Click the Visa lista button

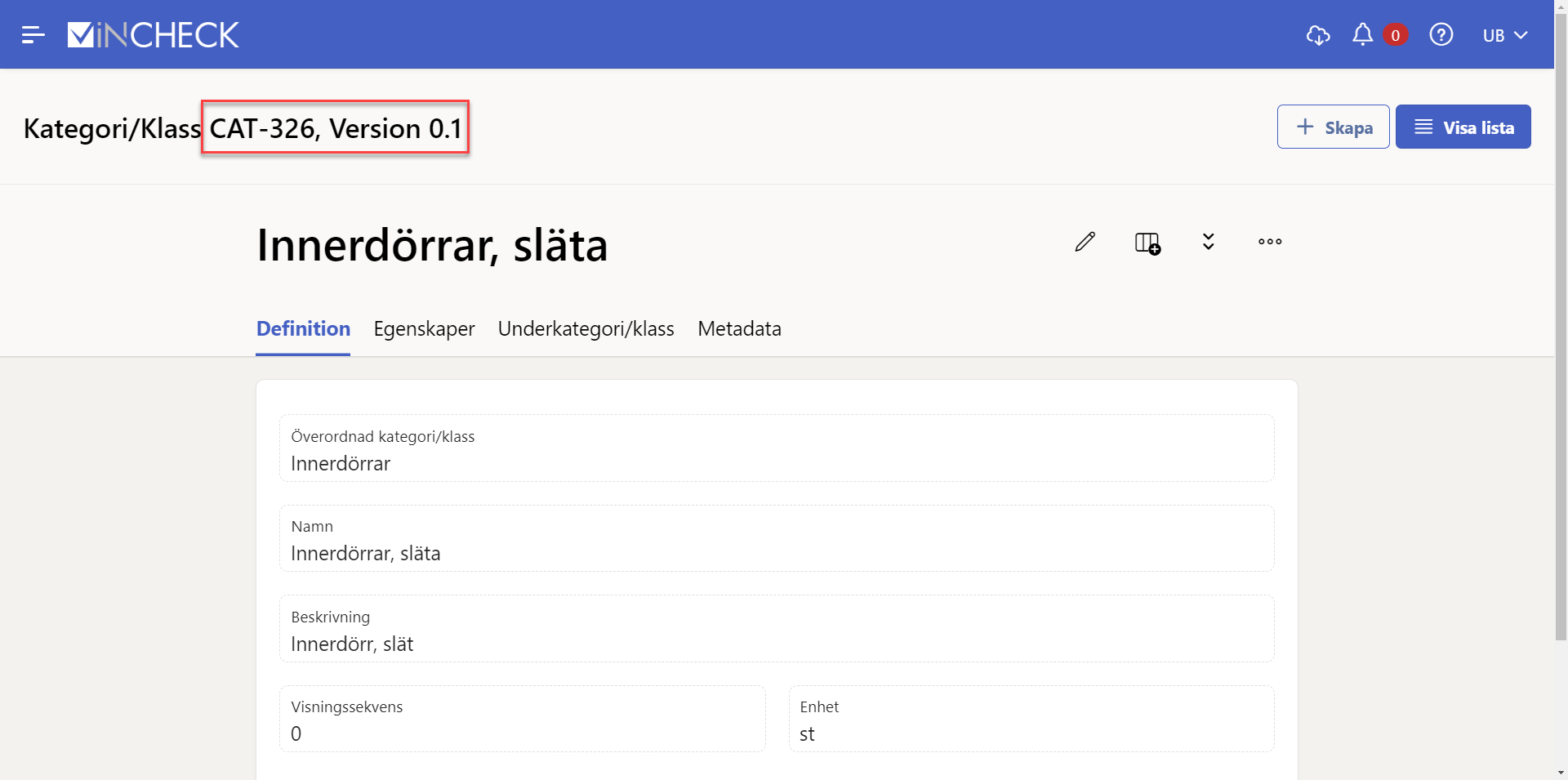point(1463,127)
